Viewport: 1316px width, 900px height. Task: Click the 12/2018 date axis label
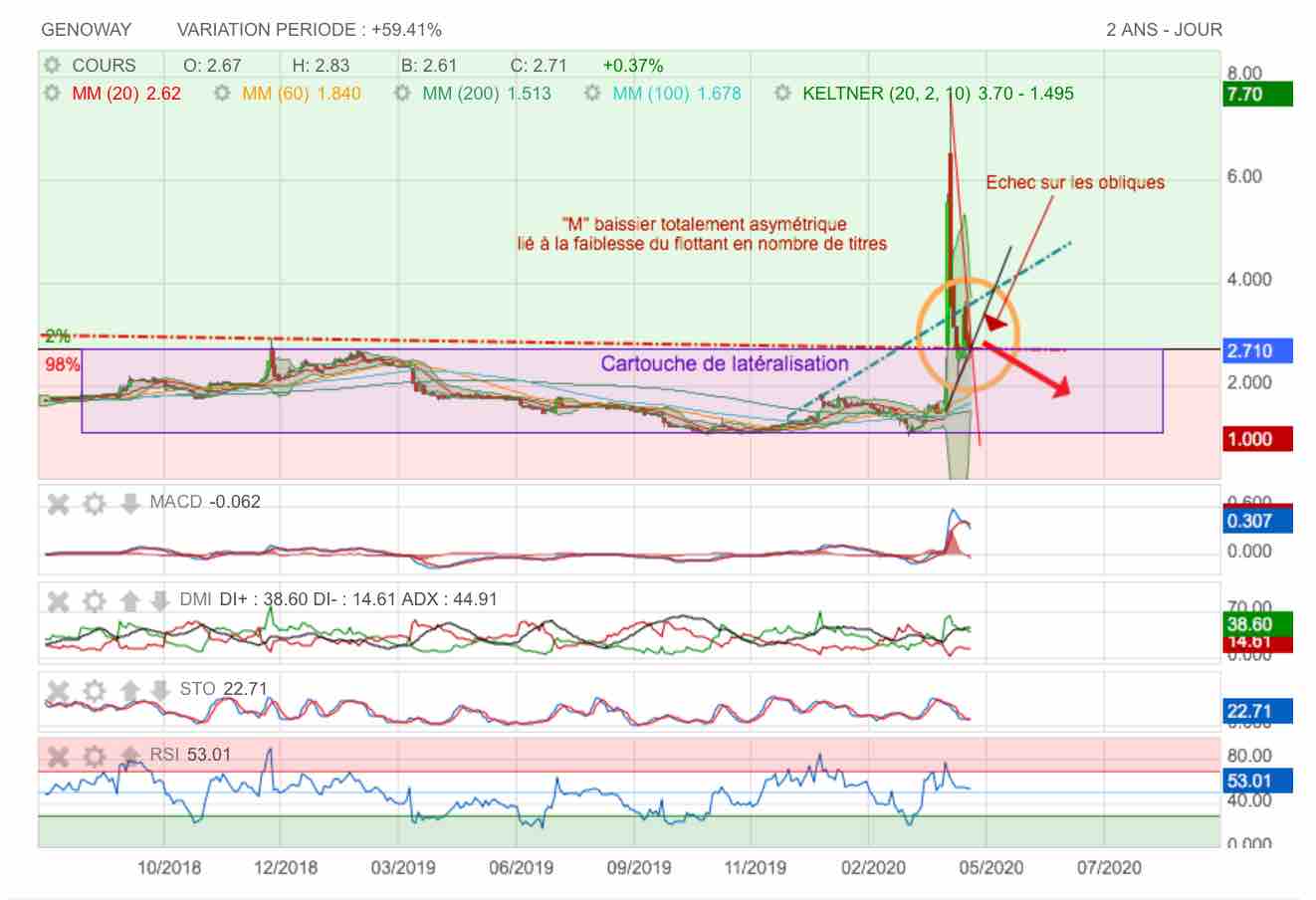285,867
